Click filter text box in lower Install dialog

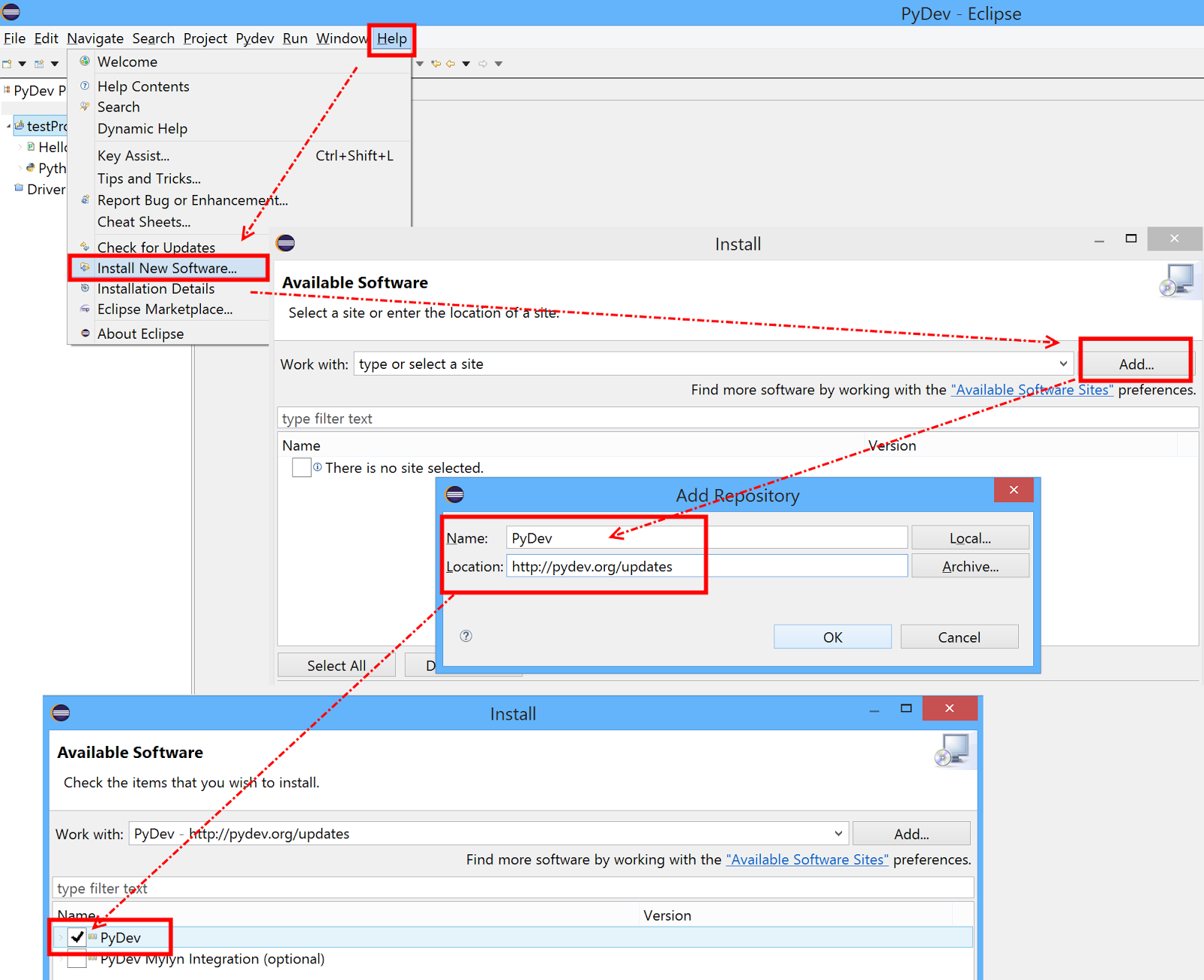(512, 888)
